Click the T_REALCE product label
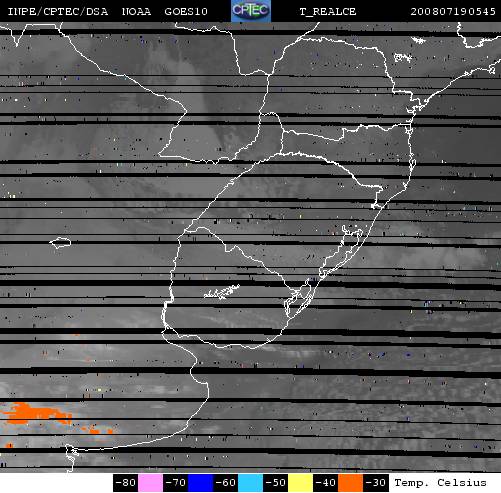501x493 pixels. [x=328, y=12]
